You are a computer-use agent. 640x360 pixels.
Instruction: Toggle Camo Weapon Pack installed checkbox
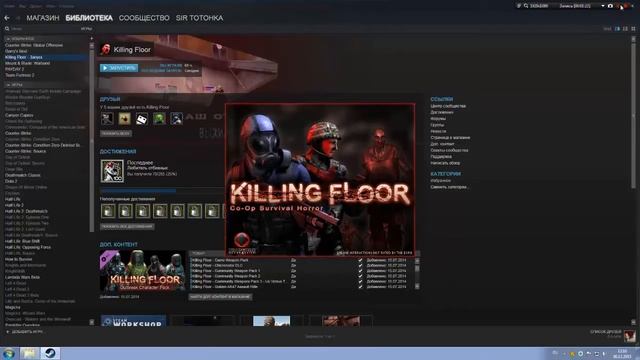[x=360, y=260]
